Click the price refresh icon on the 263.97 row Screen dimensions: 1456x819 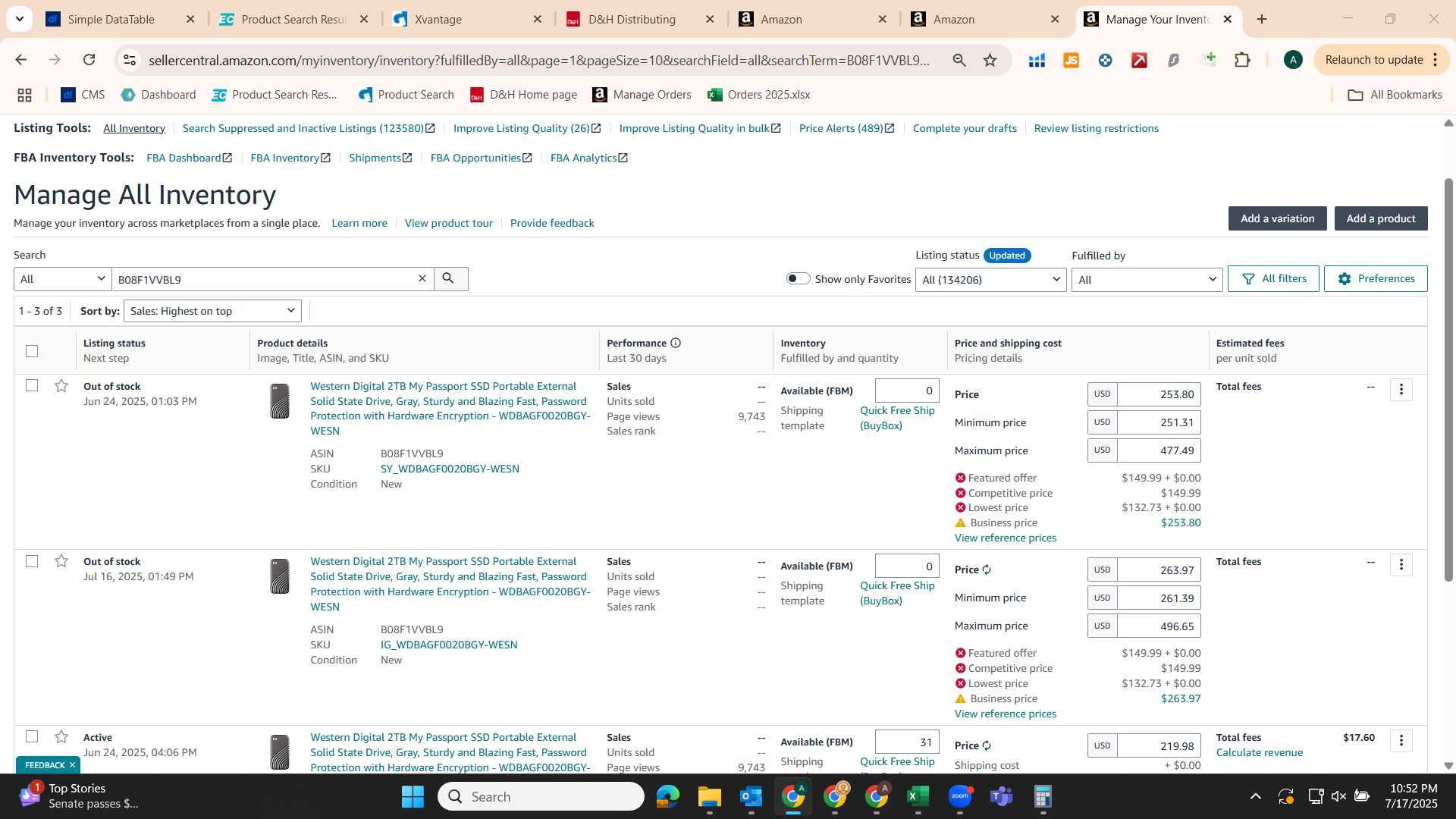(987, 570)
